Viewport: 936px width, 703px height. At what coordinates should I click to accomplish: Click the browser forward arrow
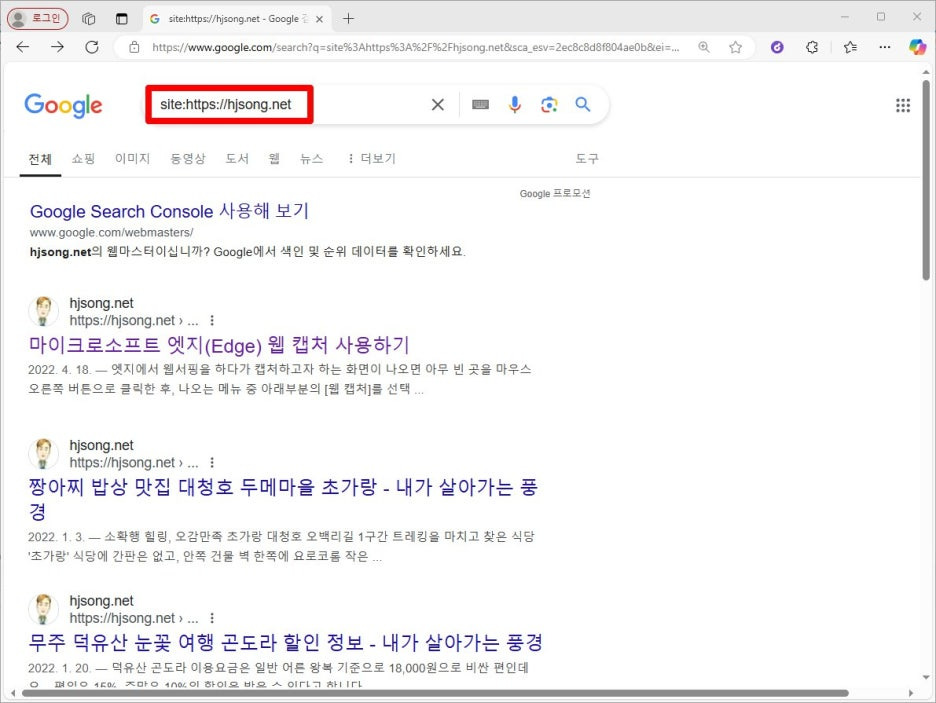(x=57, y=47)
